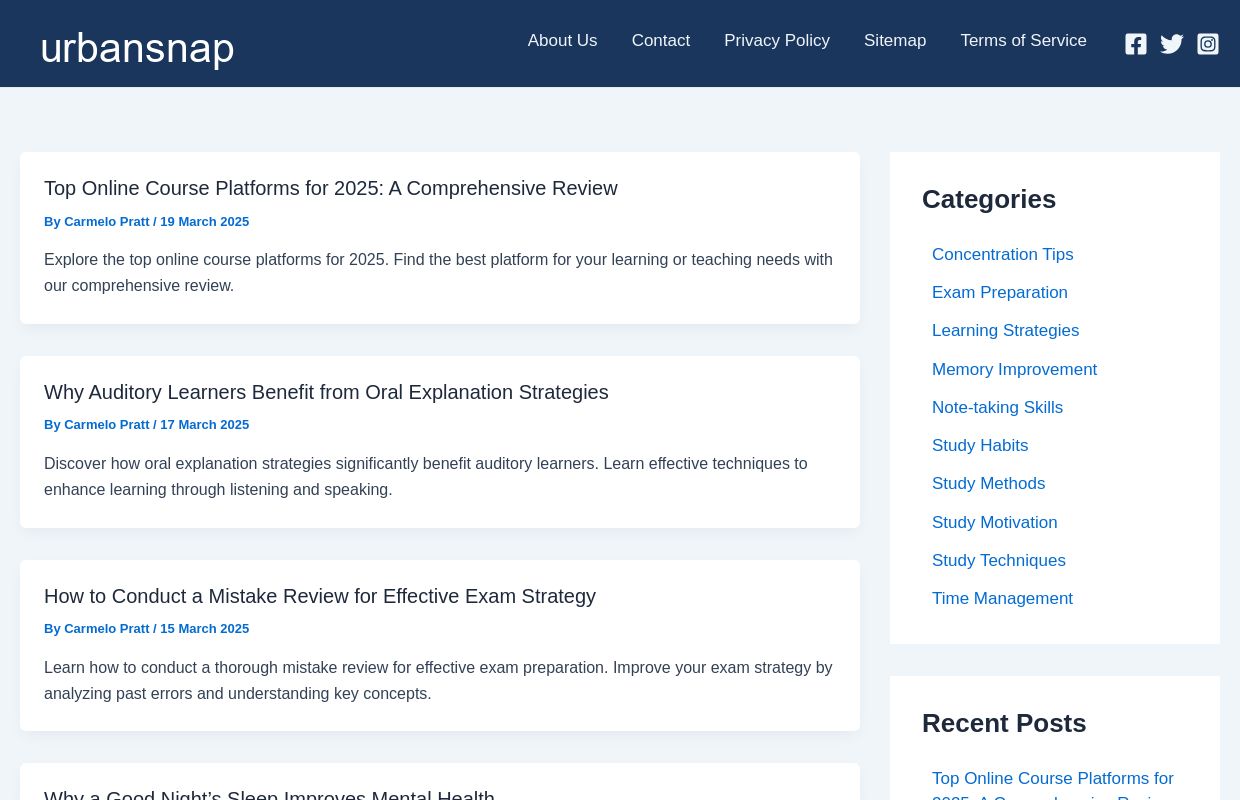
Task: Select the Concentration Tips category
Action: click(1002, 254)
